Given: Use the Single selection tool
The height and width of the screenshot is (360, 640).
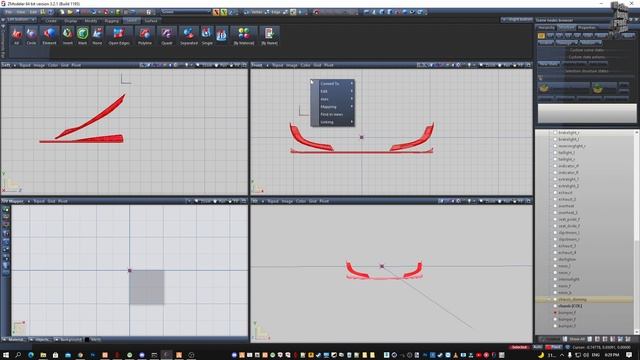Looking at the screenshot, I should click(x=207, y=36).
